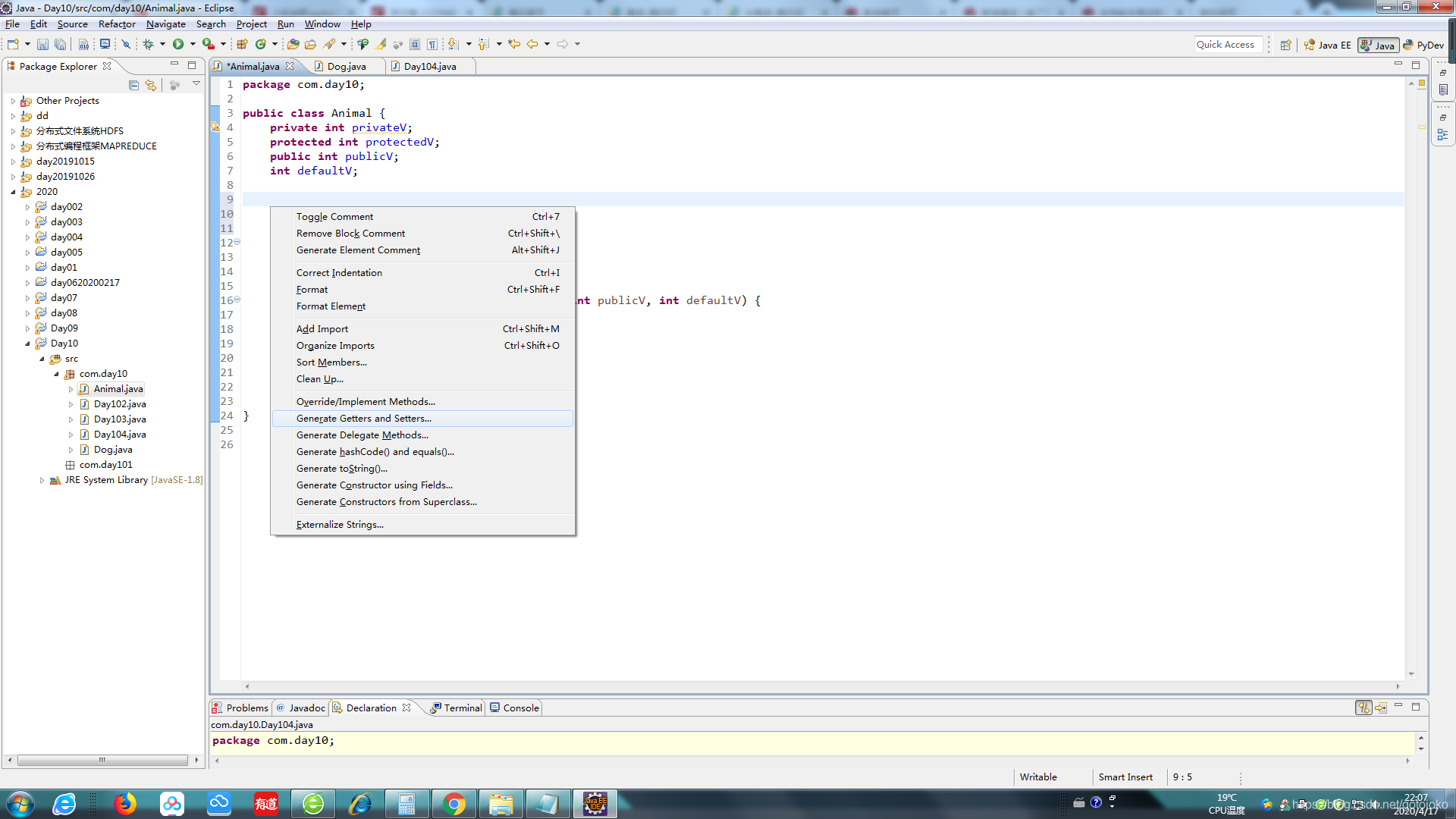Open the Terminal tab

click(457, 708)
